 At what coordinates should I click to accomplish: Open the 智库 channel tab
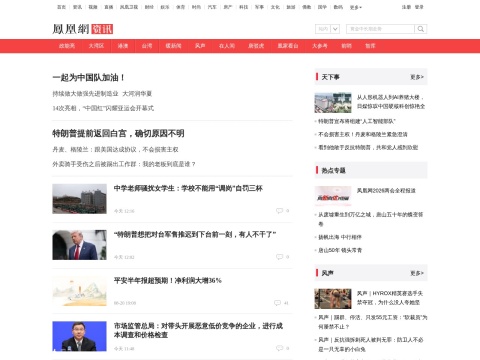point(370,46)
